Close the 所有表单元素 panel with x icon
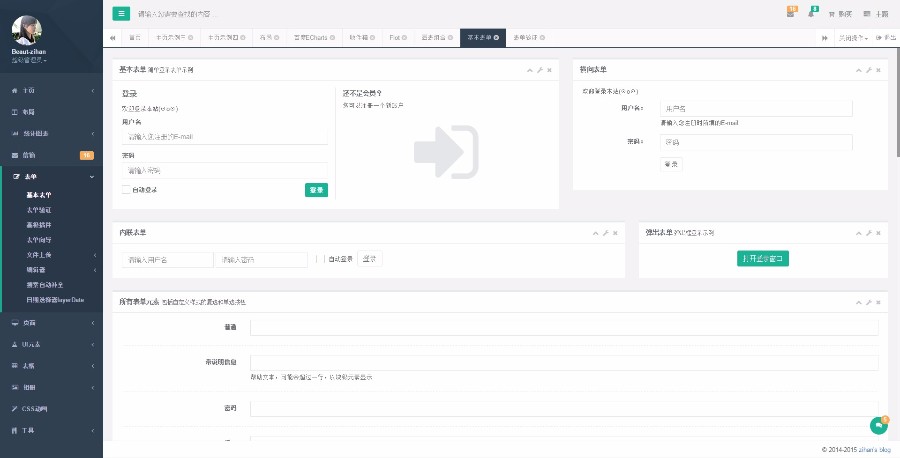900x458 pixels. pyautogui.click(x=878, y=302)
